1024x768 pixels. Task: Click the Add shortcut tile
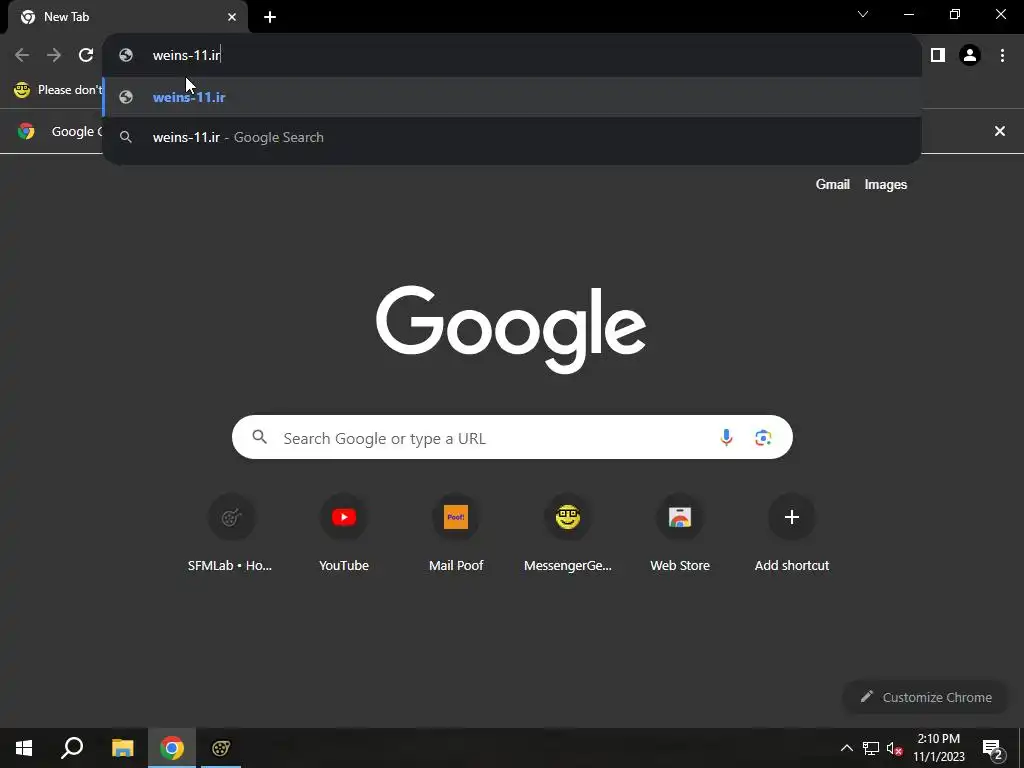point(792,533)
